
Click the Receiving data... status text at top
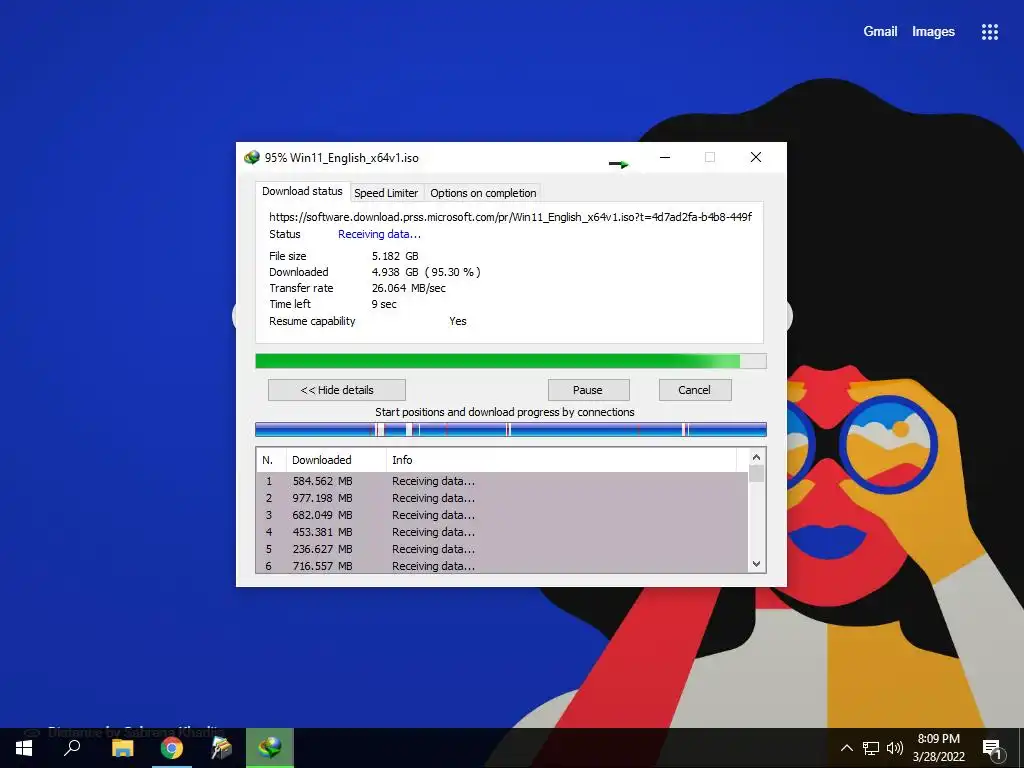coord(379,234)
